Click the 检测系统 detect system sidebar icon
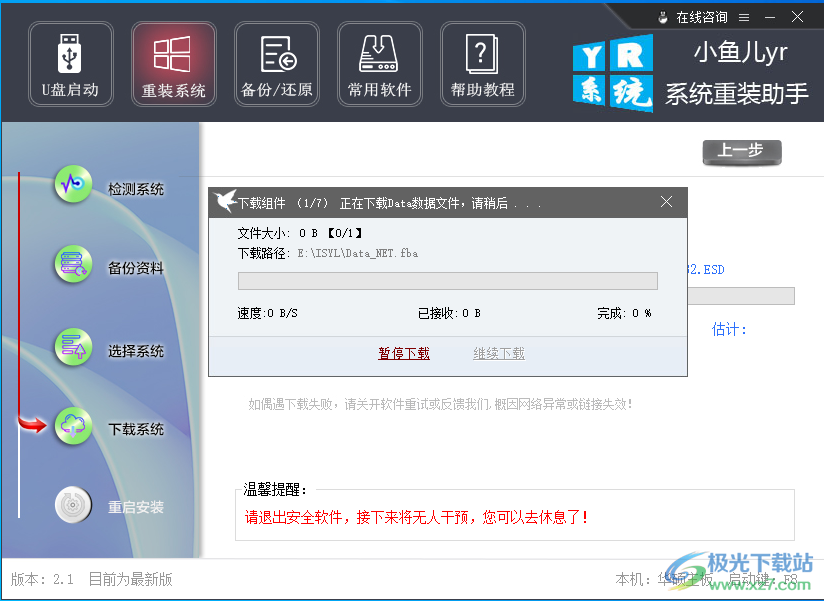The width and height of the screenshot is (824, 601). tap(72, 185)
